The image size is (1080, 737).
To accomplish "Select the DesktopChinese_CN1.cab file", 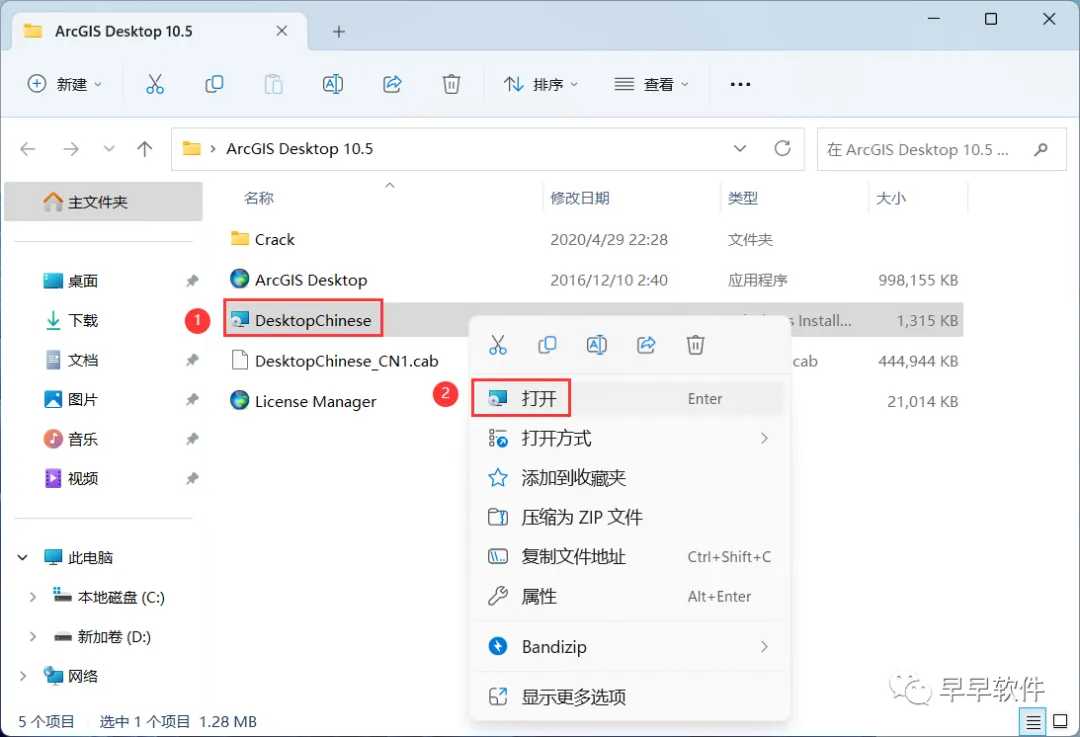I will tap(346, 361).
